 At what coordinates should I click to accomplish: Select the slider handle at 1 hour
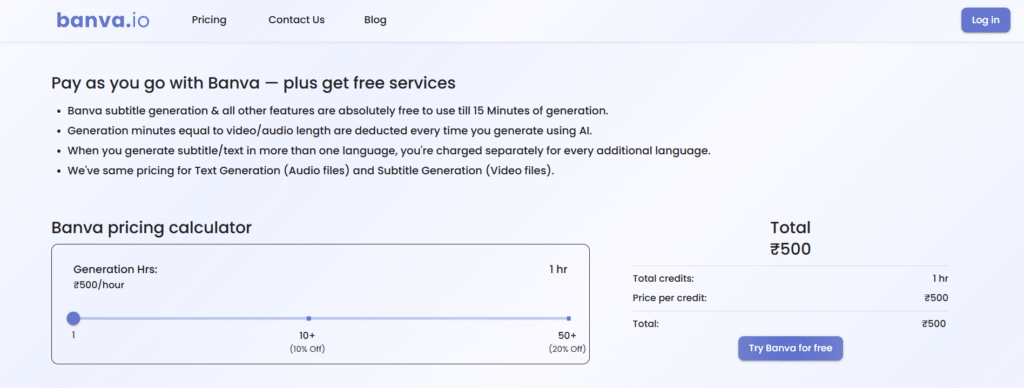(73, 318)
